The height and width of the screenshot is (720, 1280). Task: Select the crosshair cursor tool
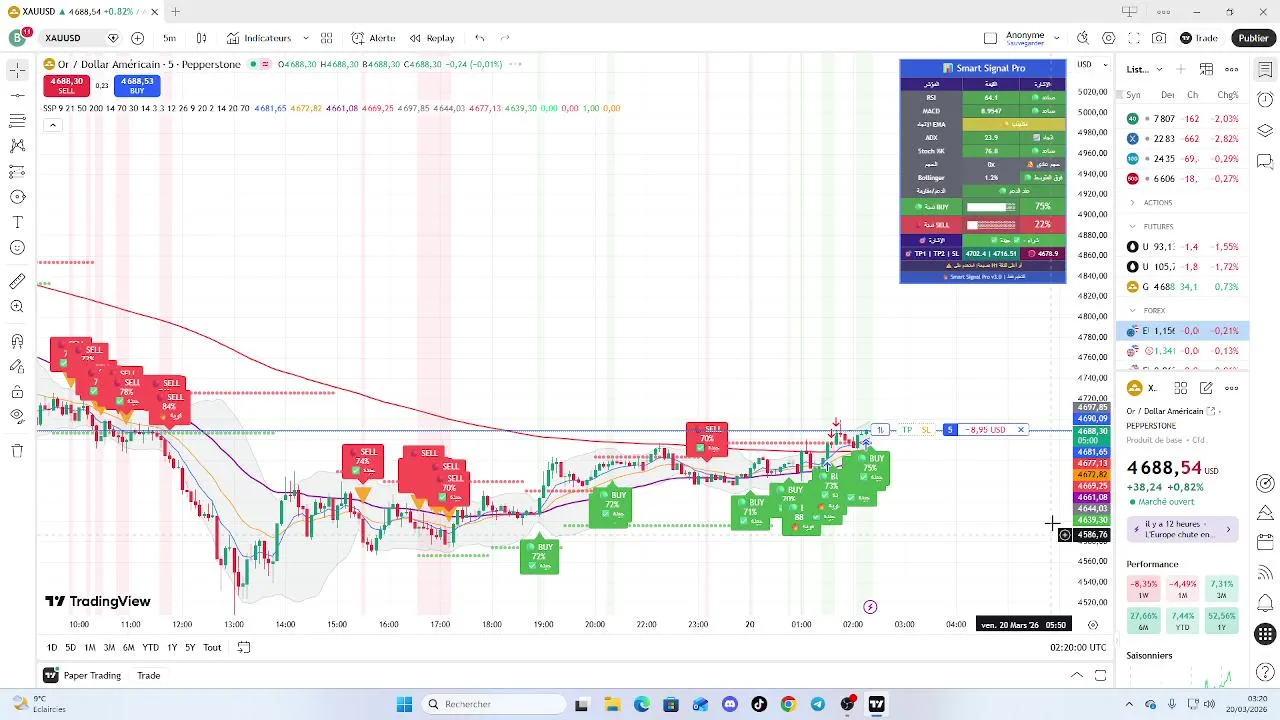click(17, 70)
